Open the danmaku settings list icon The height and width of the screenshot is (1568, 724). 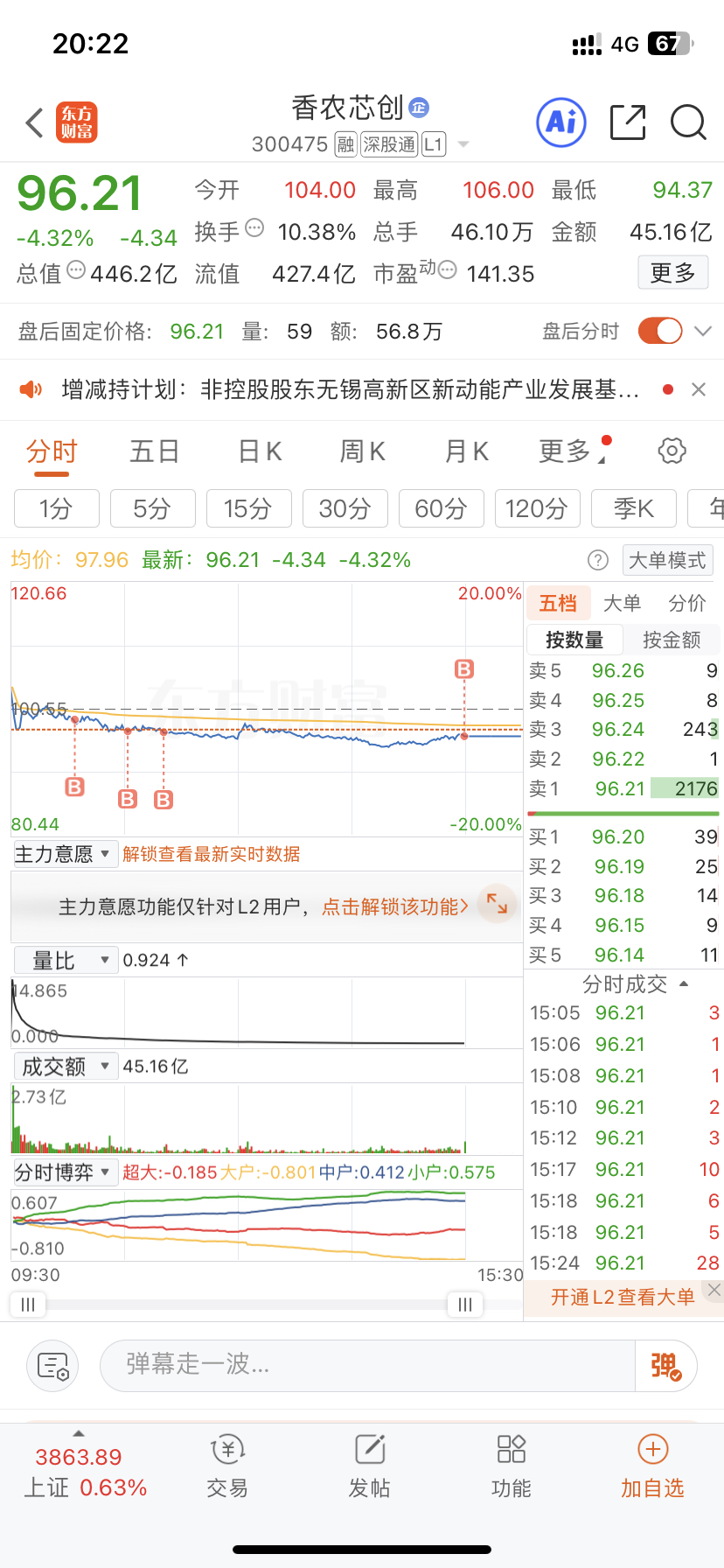coord(52,1366)
